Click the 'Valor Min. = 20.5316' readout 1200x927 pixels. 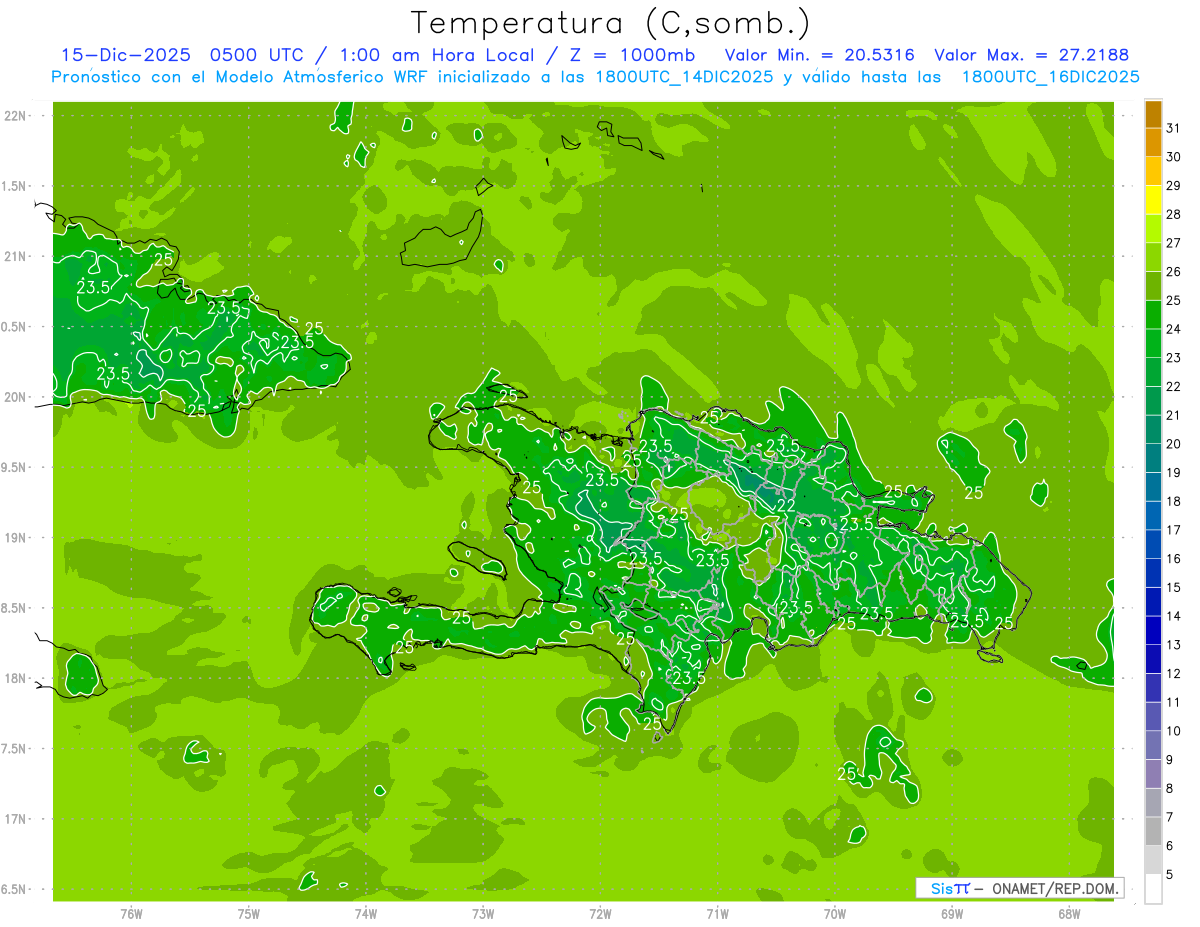coord(820,56)
